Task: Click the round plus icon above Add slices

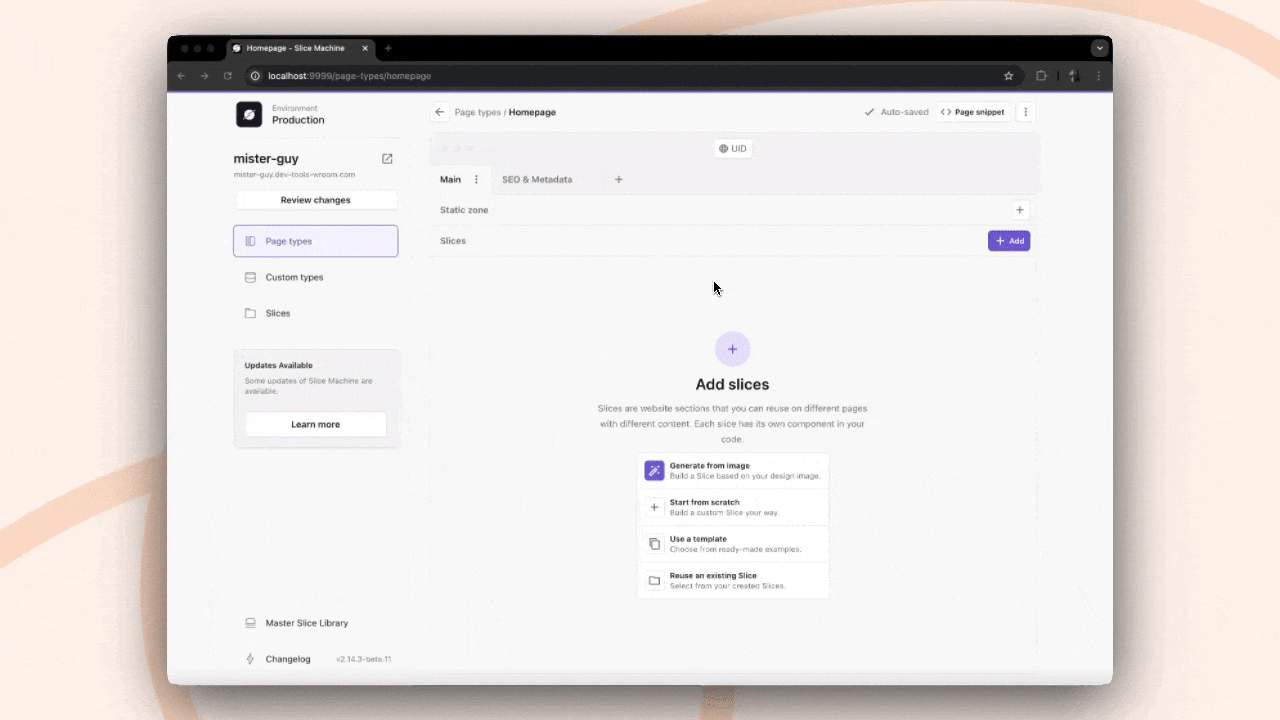Action: click(732, 349)
